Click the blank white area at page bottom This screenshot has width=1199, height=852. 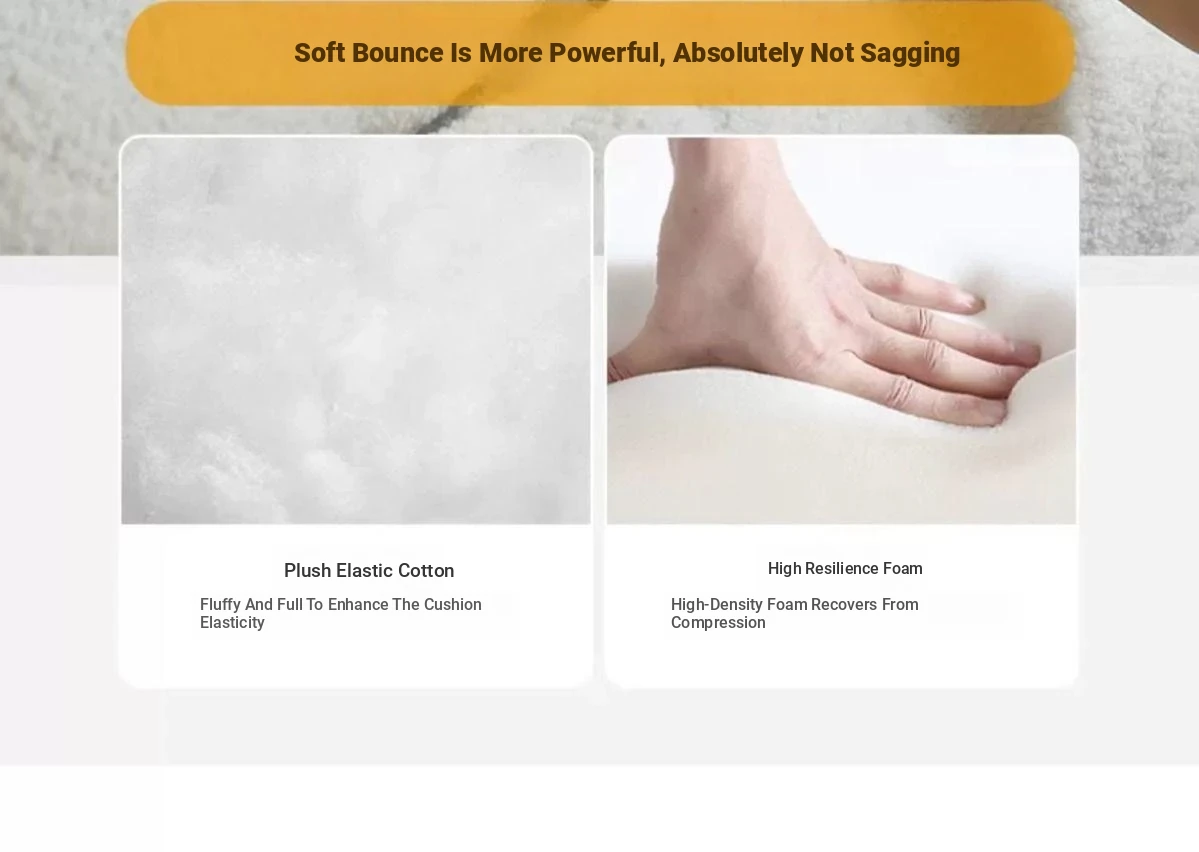click(600, 809)
